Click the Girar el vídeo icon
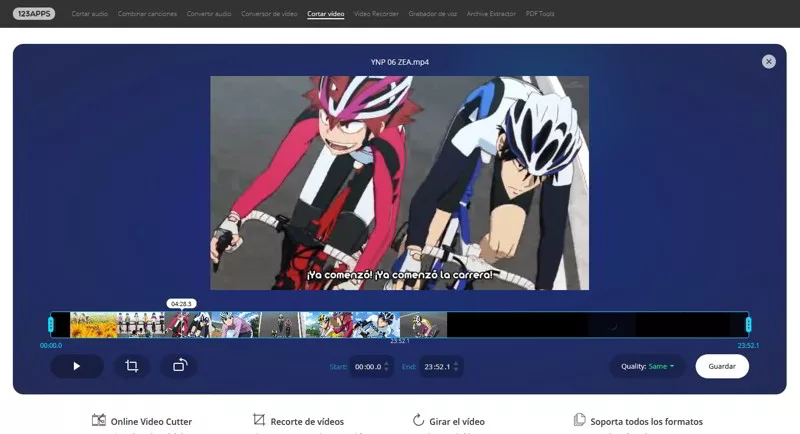The width and height of the screenshot is (800, 434). 419,421
